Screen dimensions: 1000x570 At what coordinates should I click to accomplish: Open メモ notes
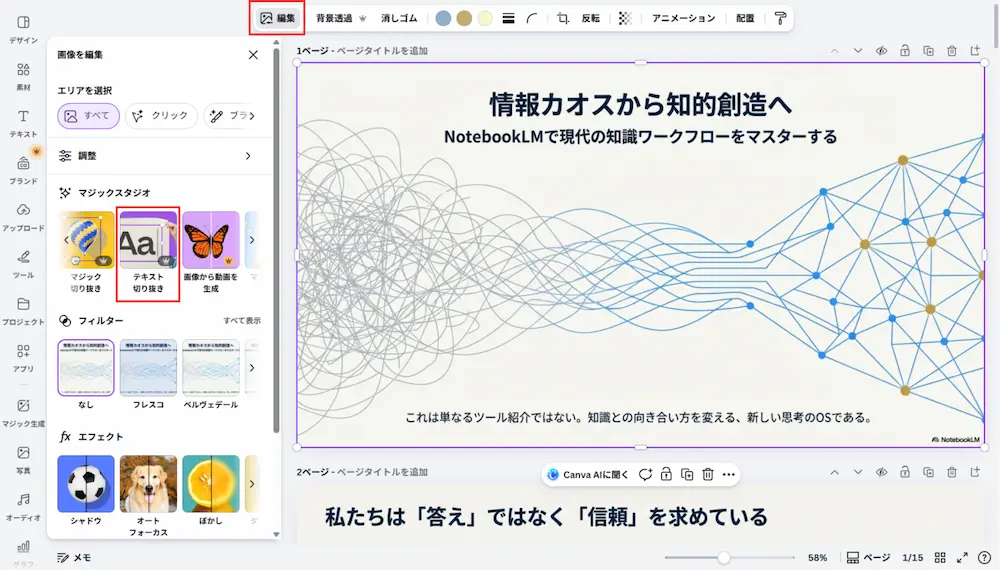74,558
